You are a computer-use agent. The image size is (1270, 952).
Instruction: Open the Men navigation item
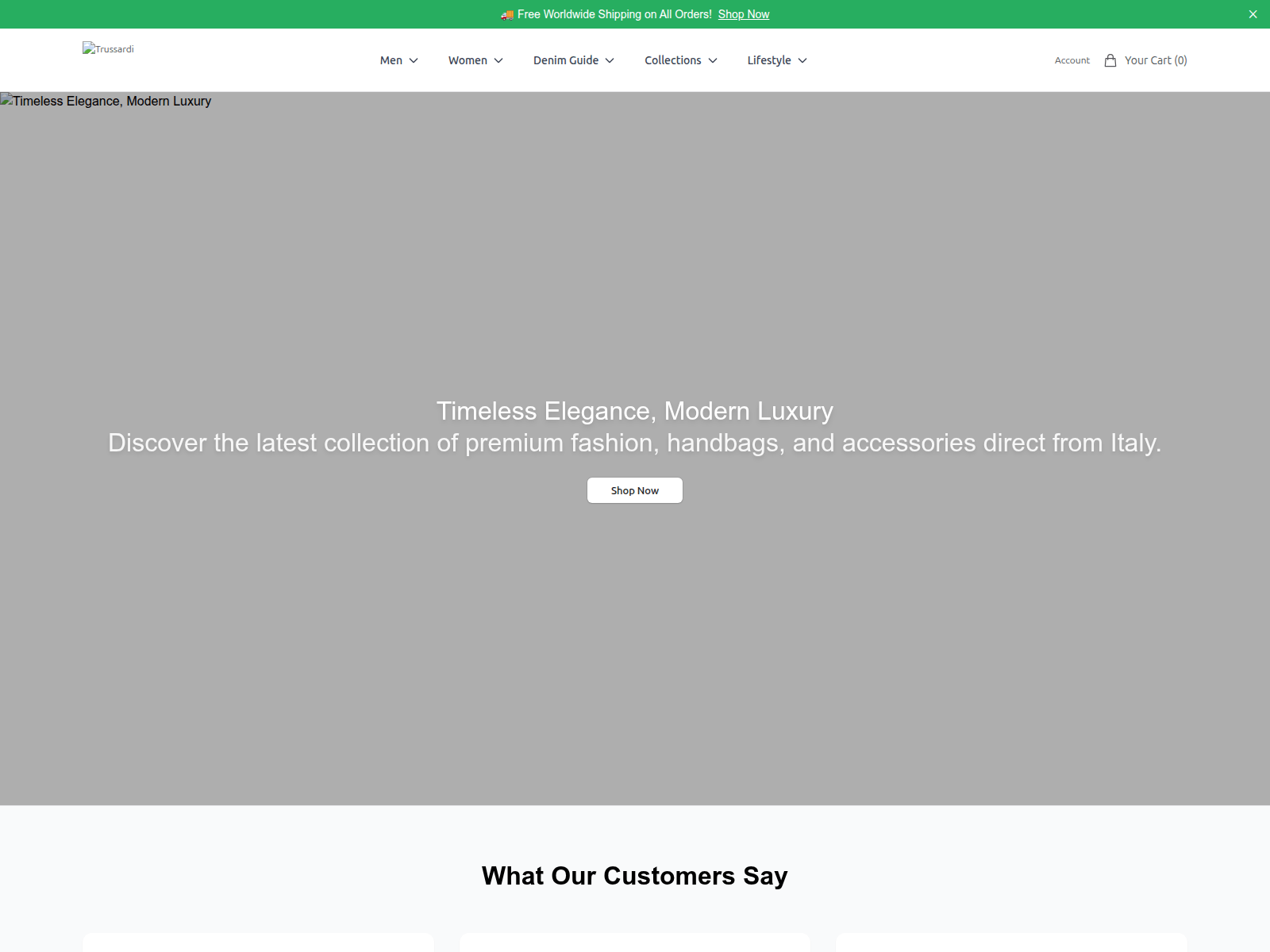(391, 60)
